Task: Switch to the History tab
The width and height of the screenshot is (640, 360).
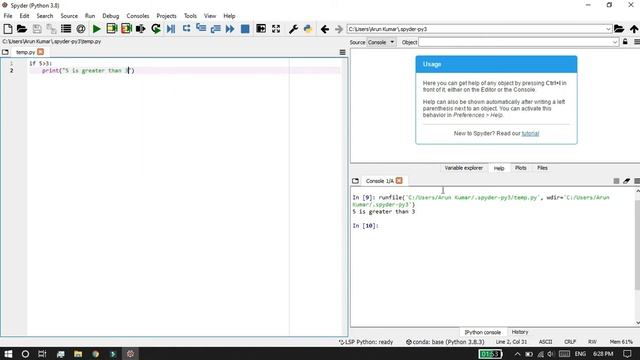Action: (520, 332)
